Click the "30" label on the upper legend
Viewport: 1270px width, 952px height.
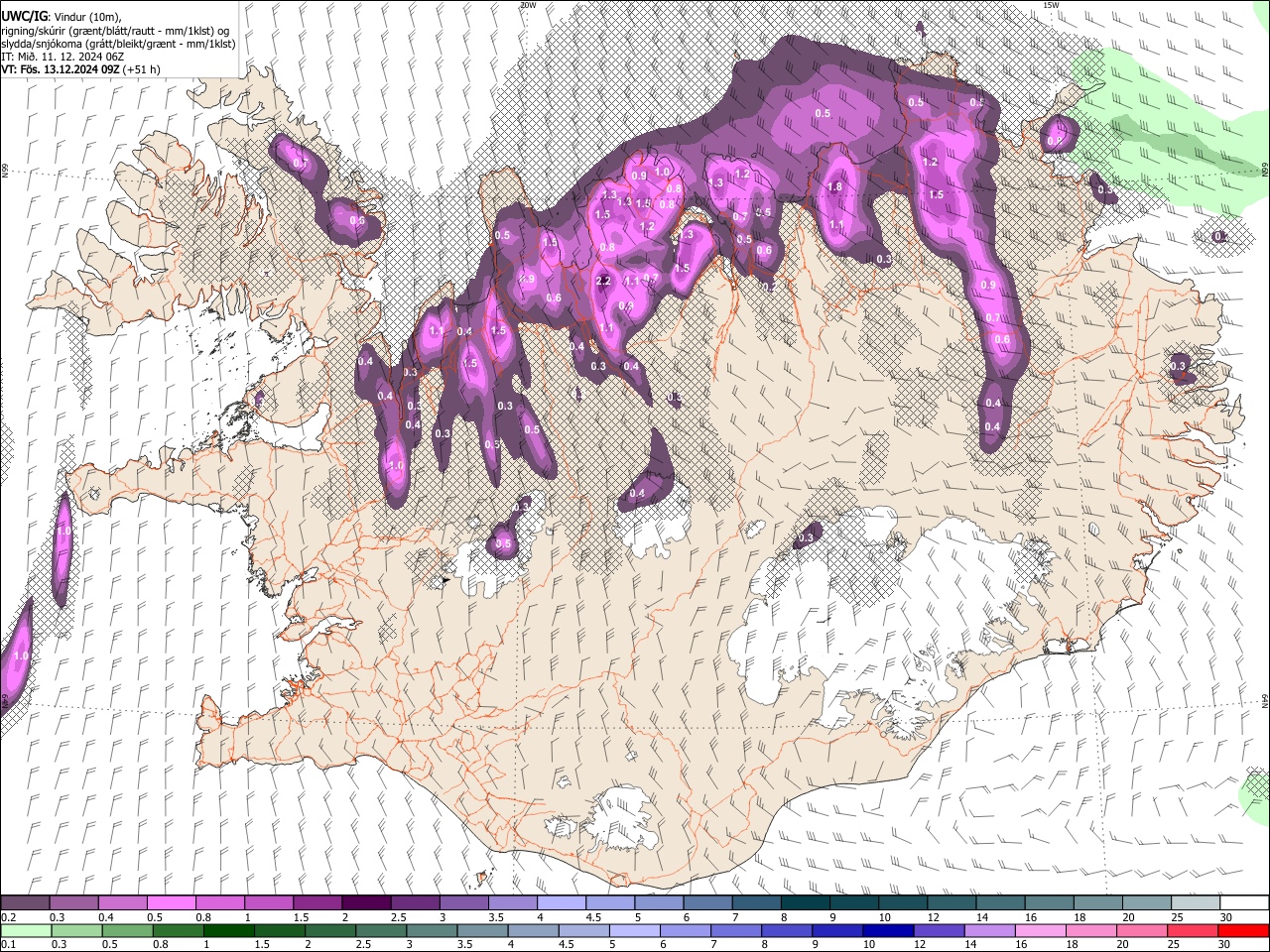(x=1225, y=917)
